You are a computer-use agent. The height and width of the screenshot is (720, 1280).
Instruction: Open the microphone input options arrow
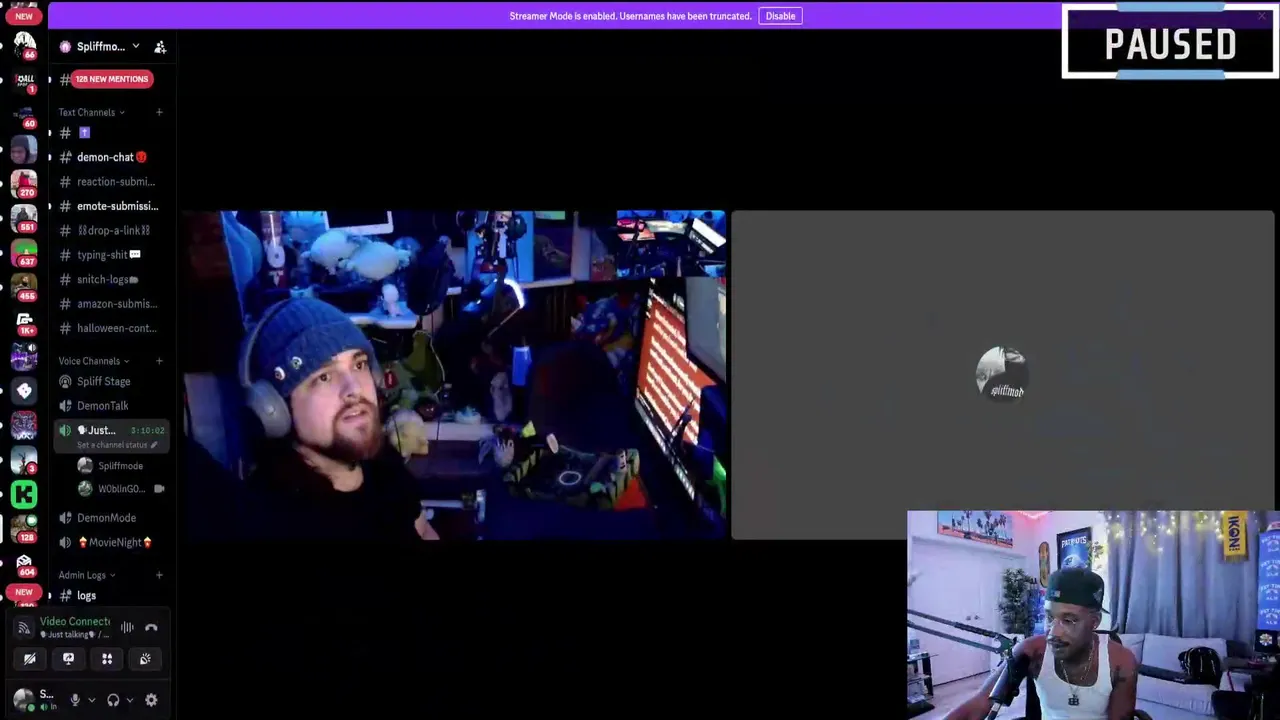click(x=91, y=700)
